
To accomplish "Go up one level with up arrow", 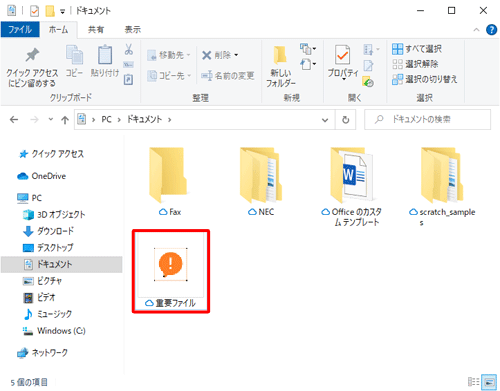I will [65, 120].
